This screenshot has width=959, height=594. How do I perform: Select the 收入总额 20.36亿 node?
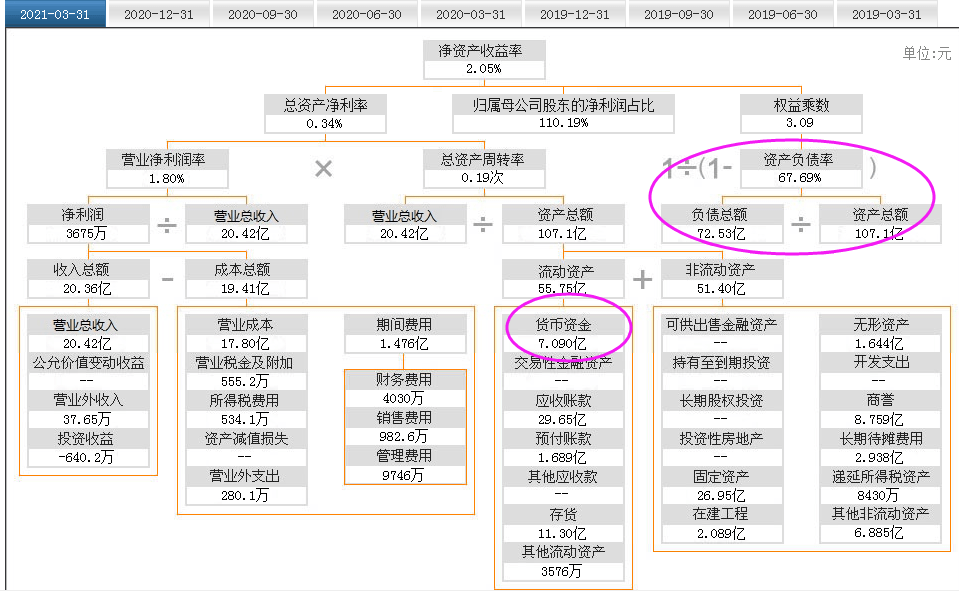88,279
